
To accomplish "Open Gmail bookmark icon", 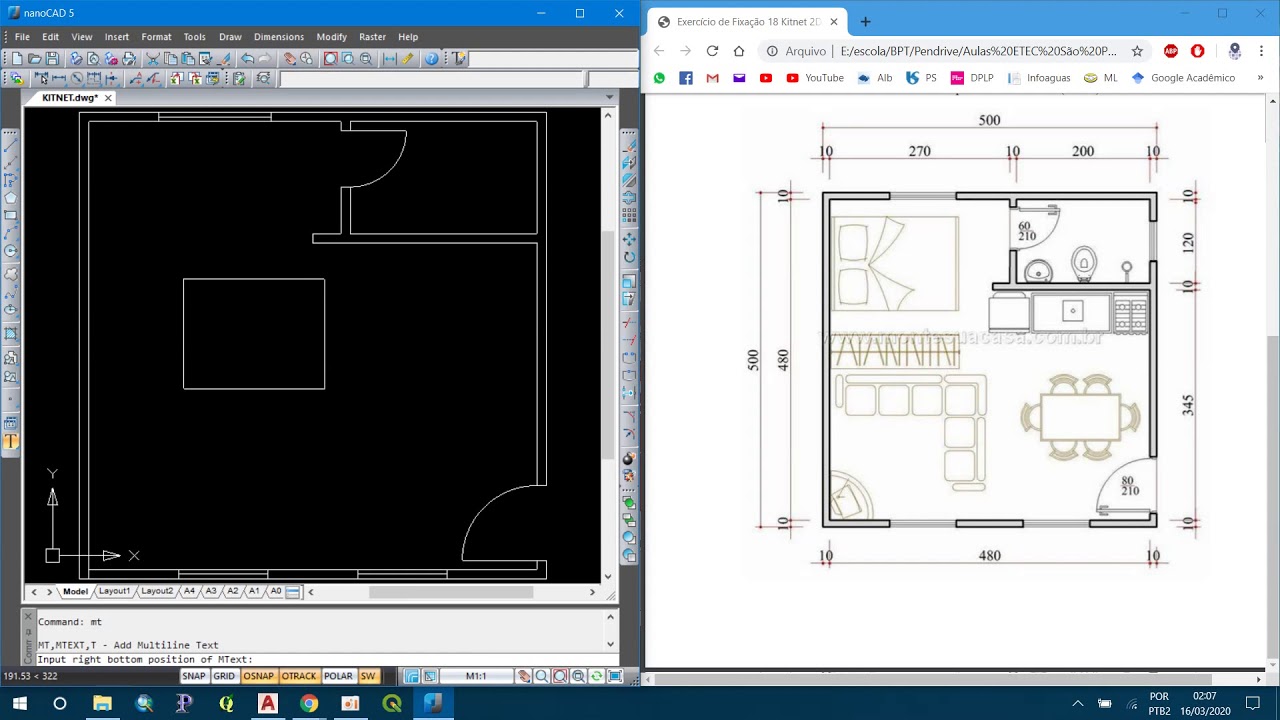I will (x=712, y=78).
